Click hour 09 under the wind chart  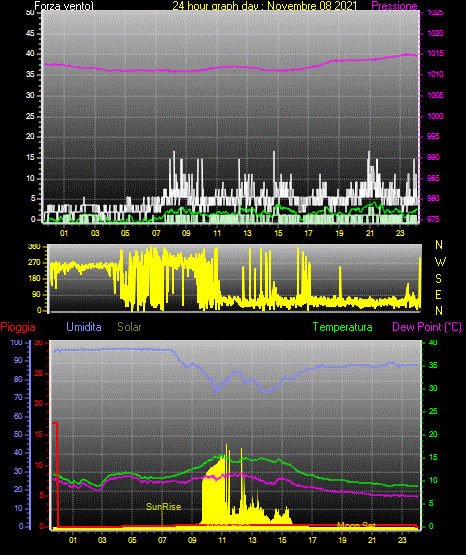[186, 233]
